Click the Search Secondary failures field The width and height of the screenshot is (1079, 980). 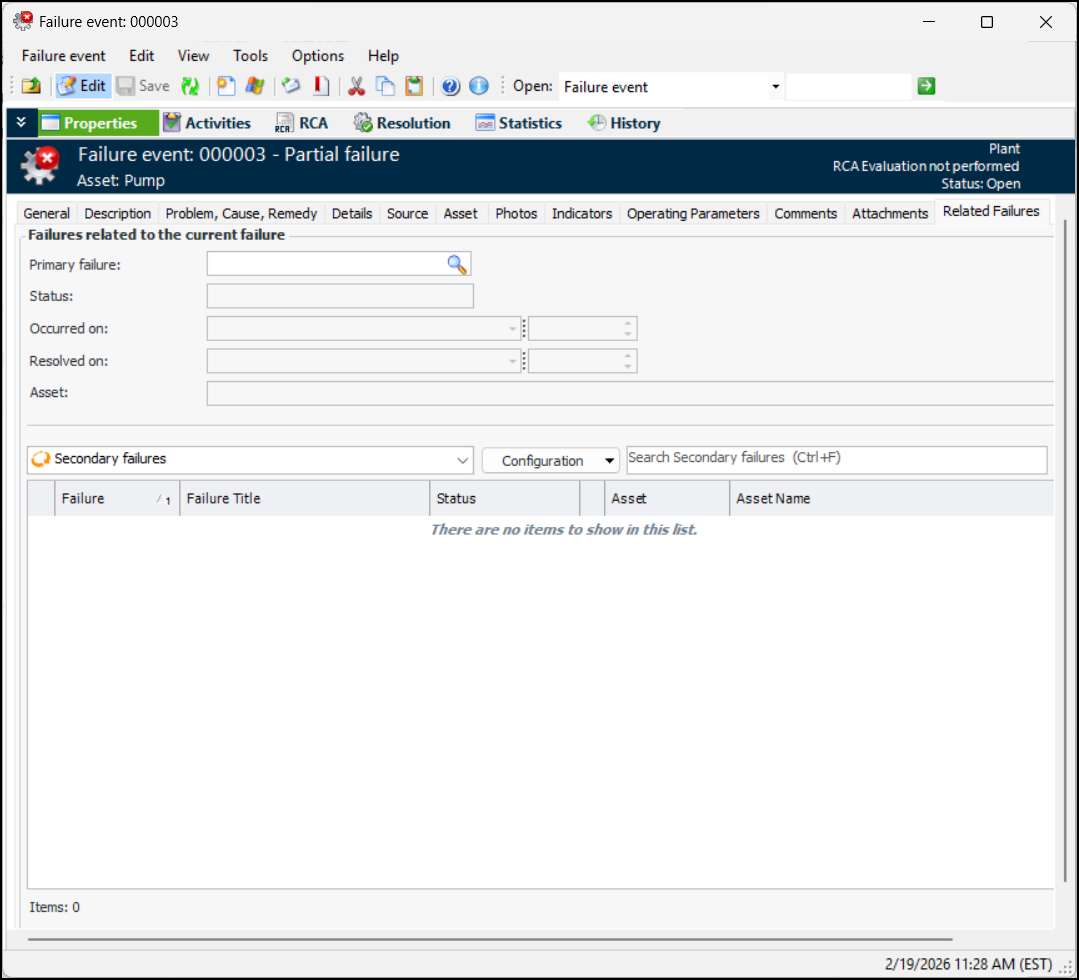(x=836, y=459)
